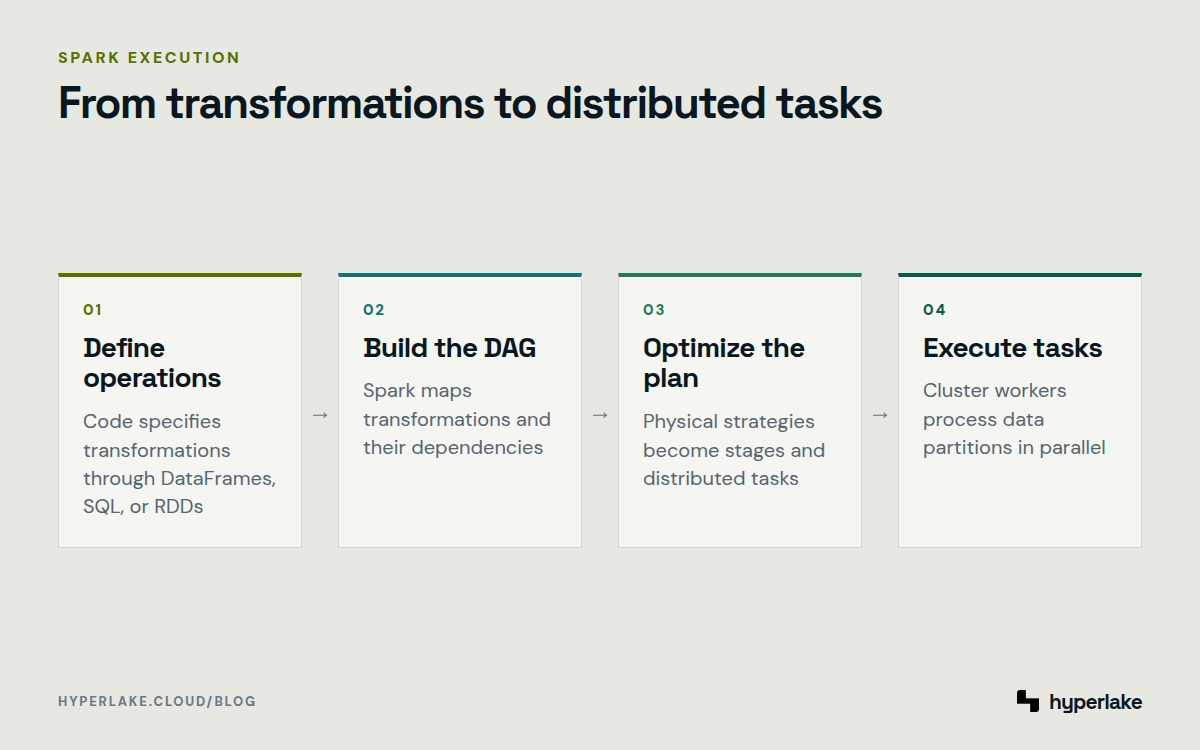Select the Execute tasks card heading

point(1013,348)
